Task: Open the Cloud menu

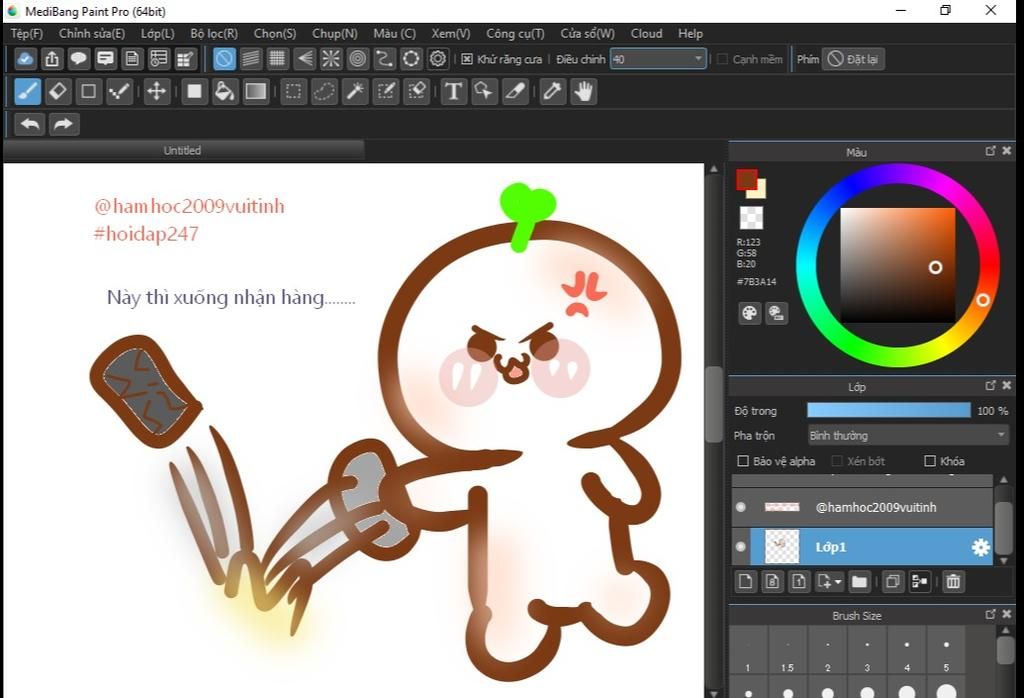Action: [x=647, y=33]
